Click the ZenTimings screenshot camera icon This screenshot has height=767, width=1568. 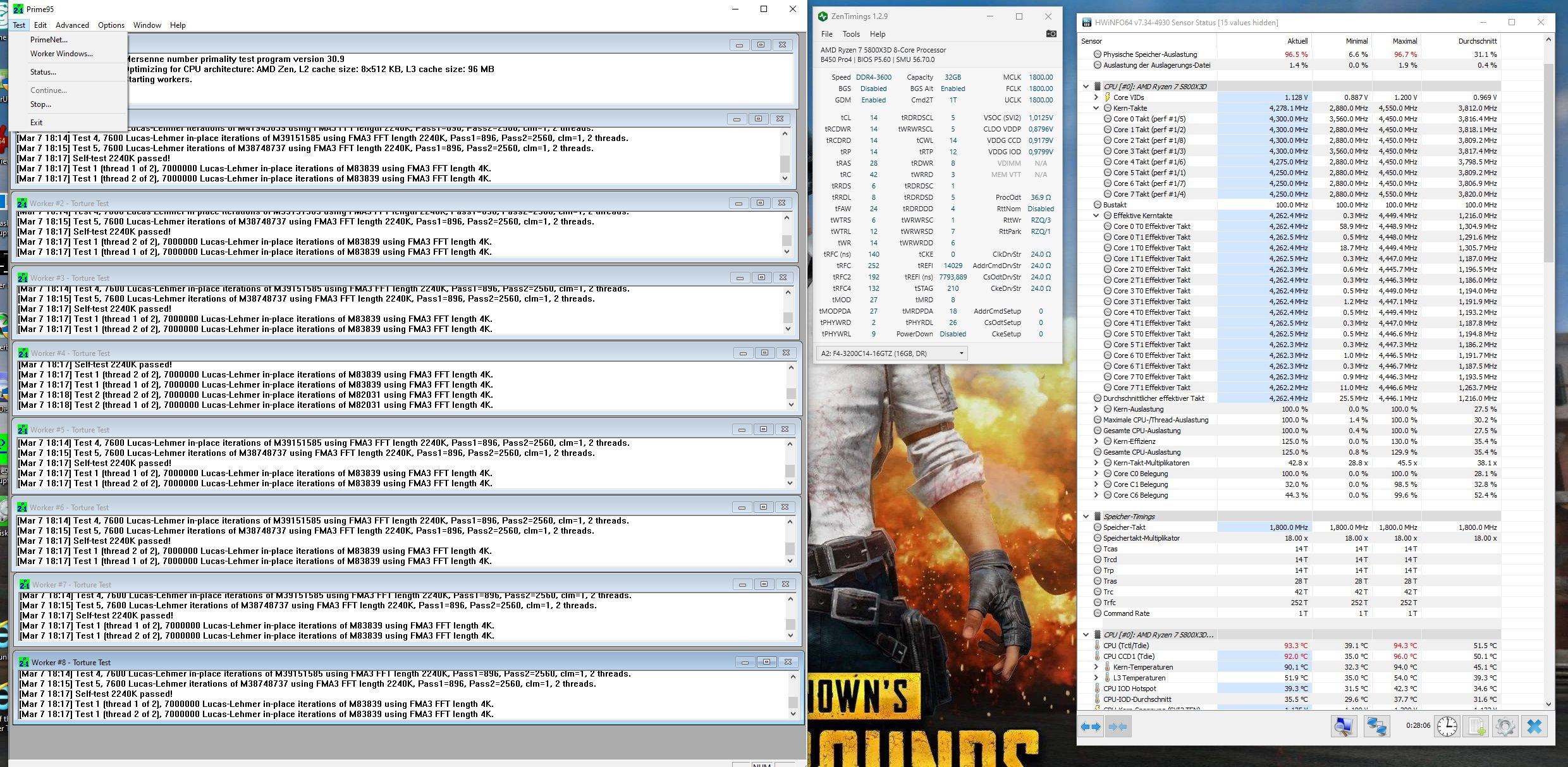click(1051, 34)
